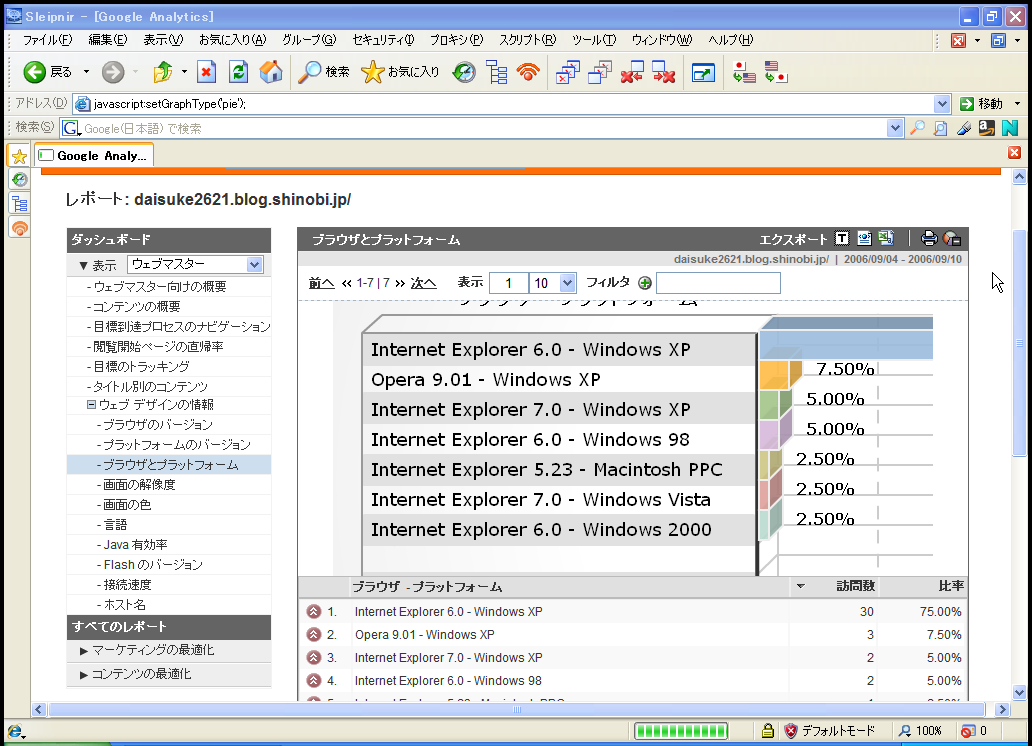This screenshot has width=1032, height=746.
Task: Select the Google Analy... tab
Action: [x=93, y=156]
